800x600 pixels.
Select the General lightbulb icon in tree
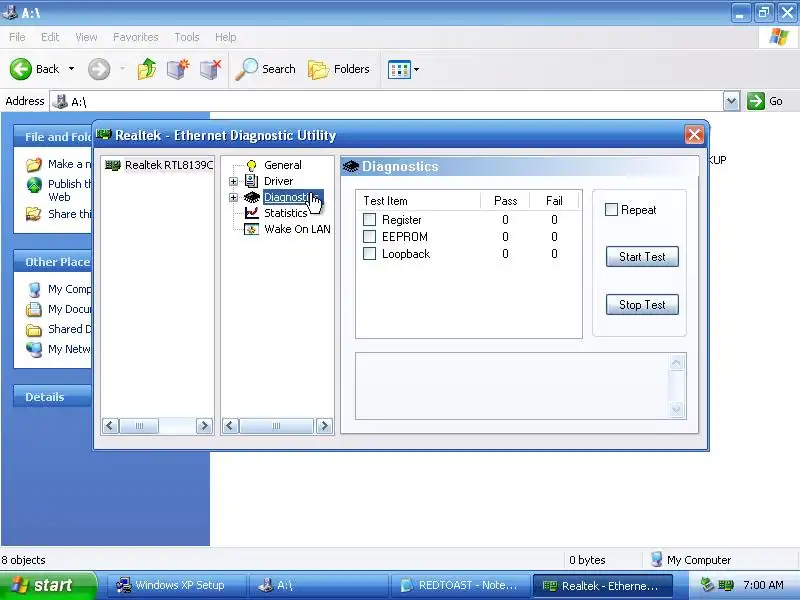coord(252,165)
